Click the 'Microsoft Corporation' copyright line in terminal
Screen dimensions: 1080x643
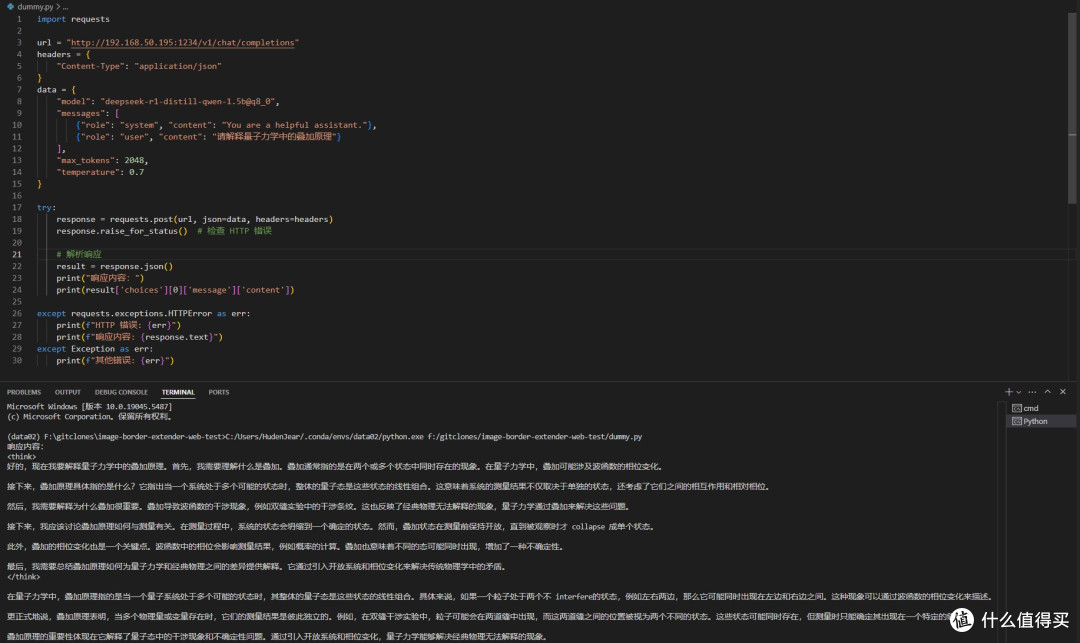(x=90, y=417)
